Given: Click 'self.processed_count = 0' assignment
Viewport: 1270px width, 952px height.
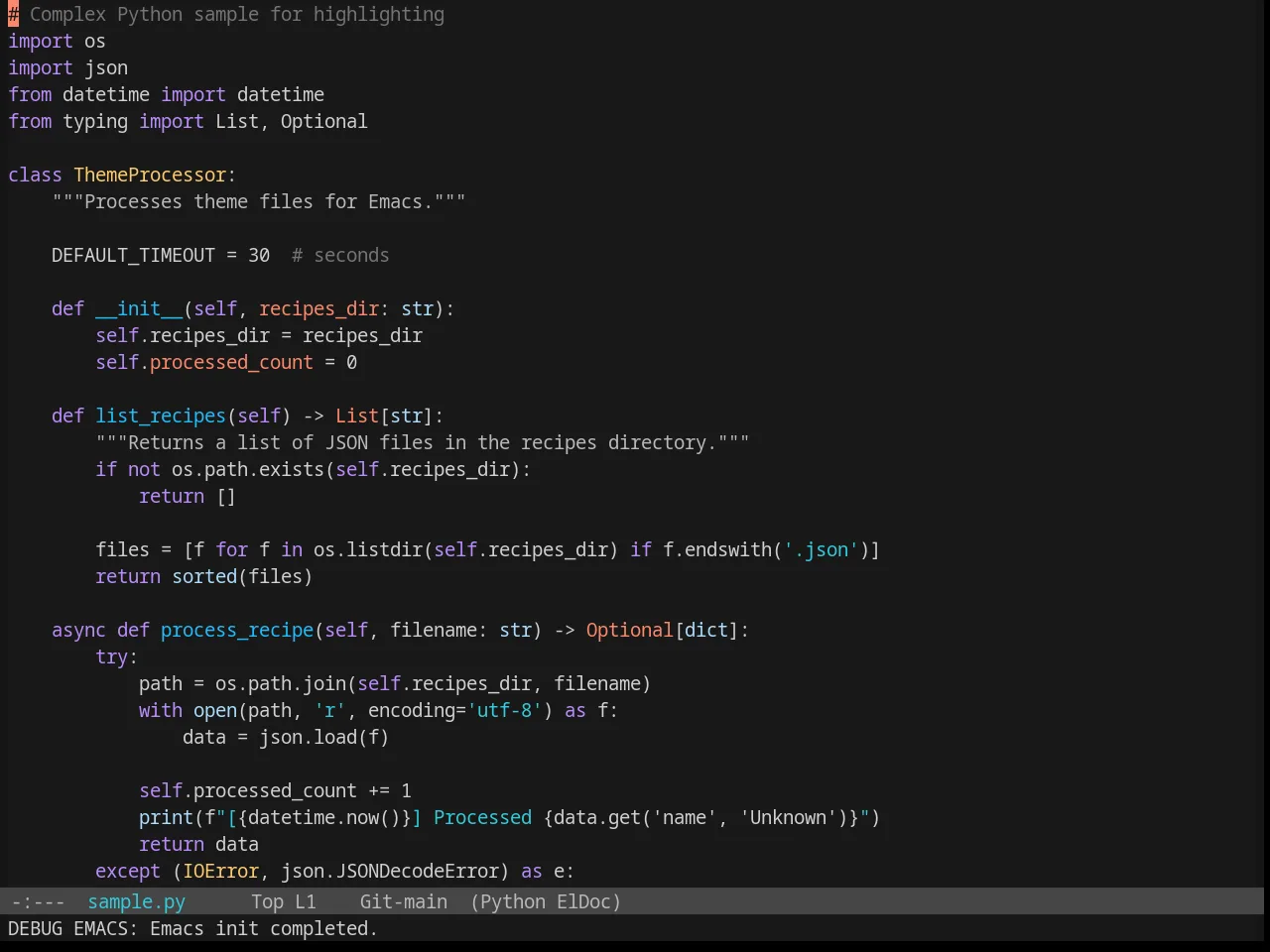Looking at the screenshot, I should click(x=226, y=362).
